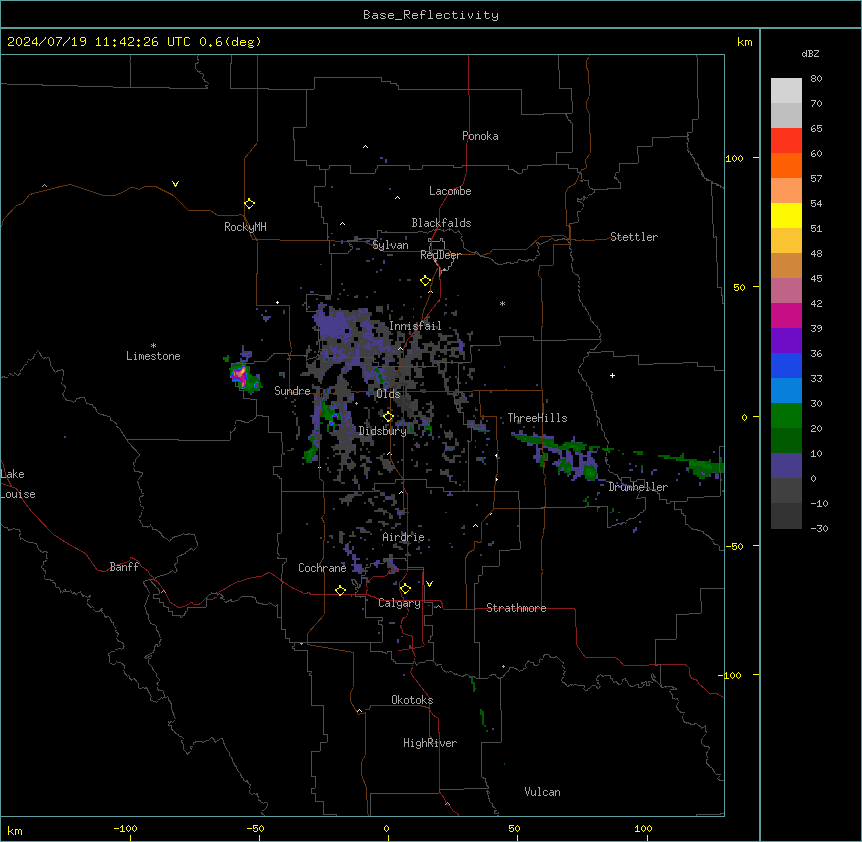
Task: Click the -50 tick on vertical axis
Action: [x=734, y=546]
